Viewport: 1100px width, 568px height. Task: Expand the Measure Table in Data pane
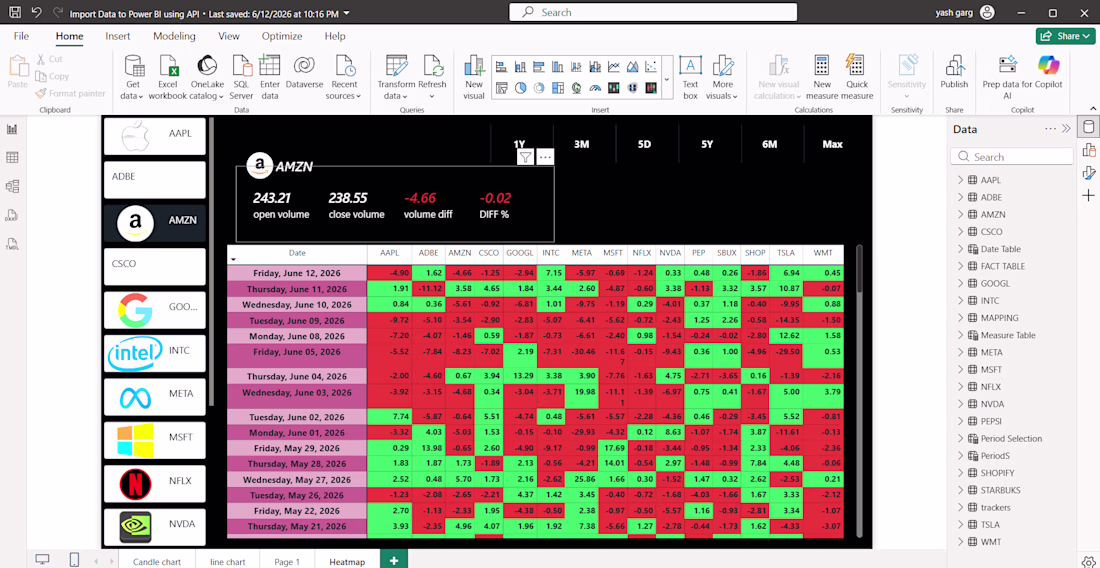(961, 335)
